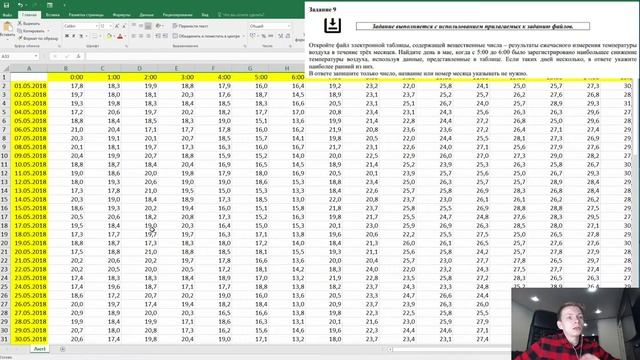Click Объединить и поместить в центре
The width and height of the screenshot is (640, 360).
pyautogui.click(x=207, y=36)
